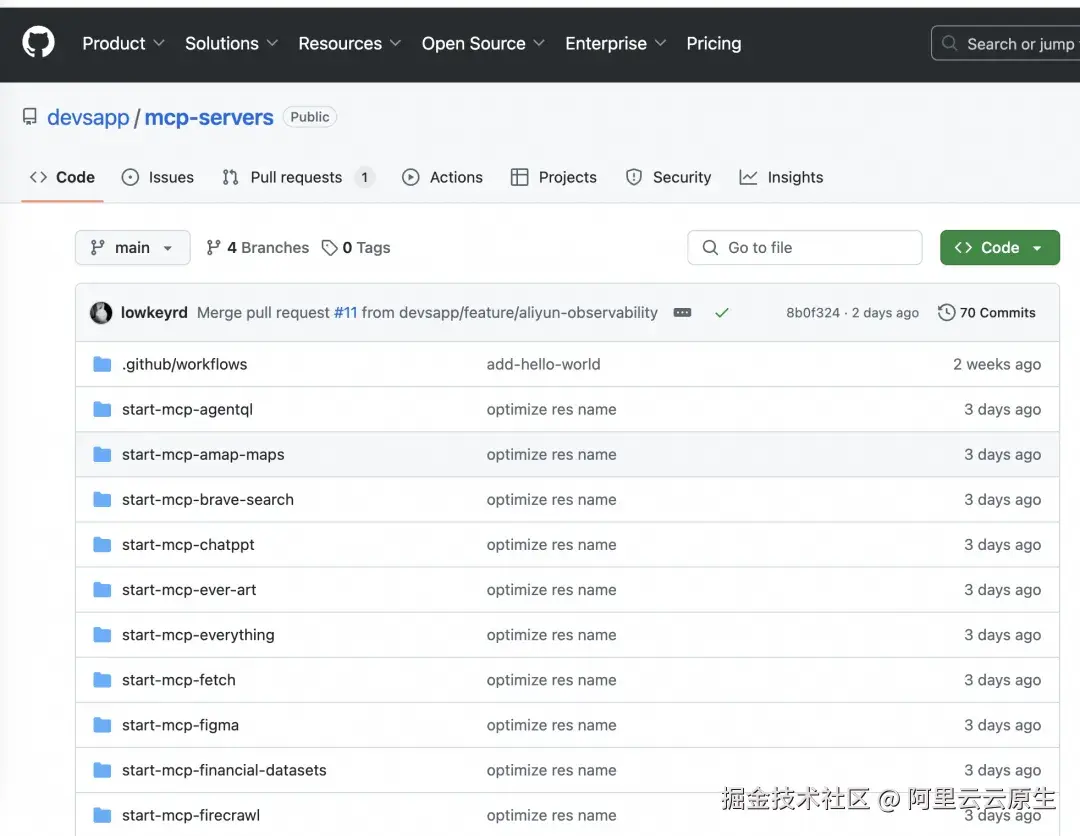
Task: Expand the green Code dropdown button
Action: 999,247
